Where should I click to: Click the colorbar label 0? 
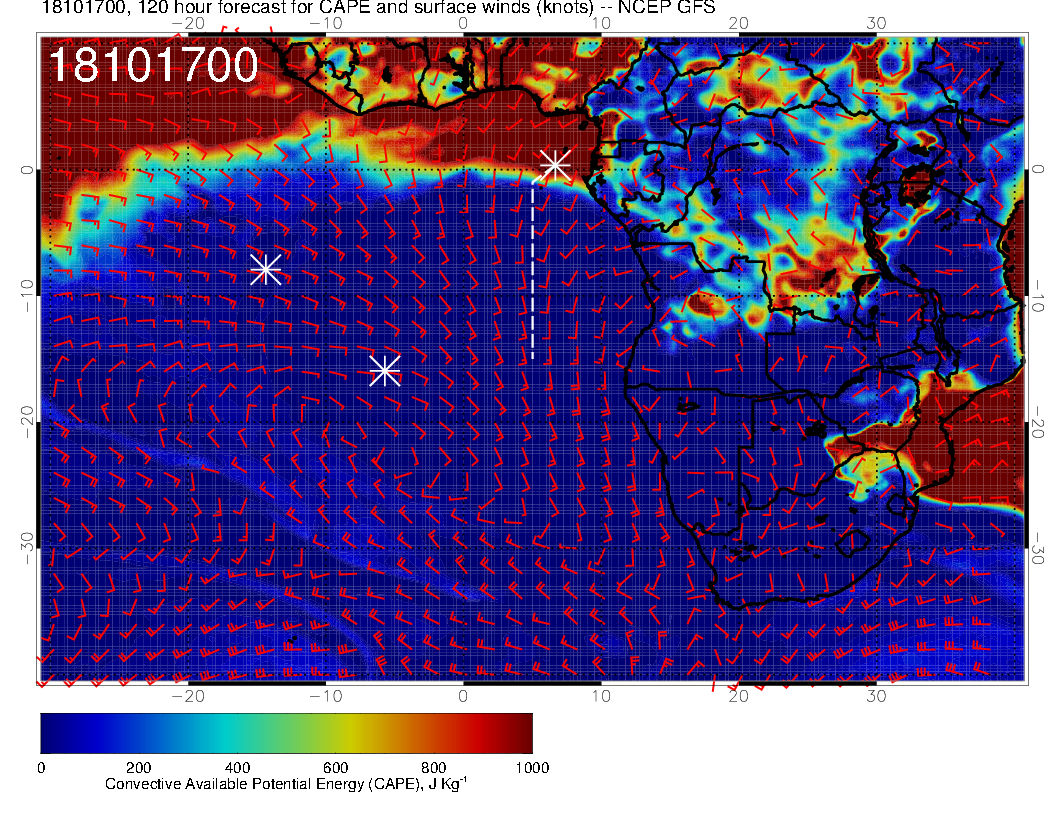pos(41,768)
